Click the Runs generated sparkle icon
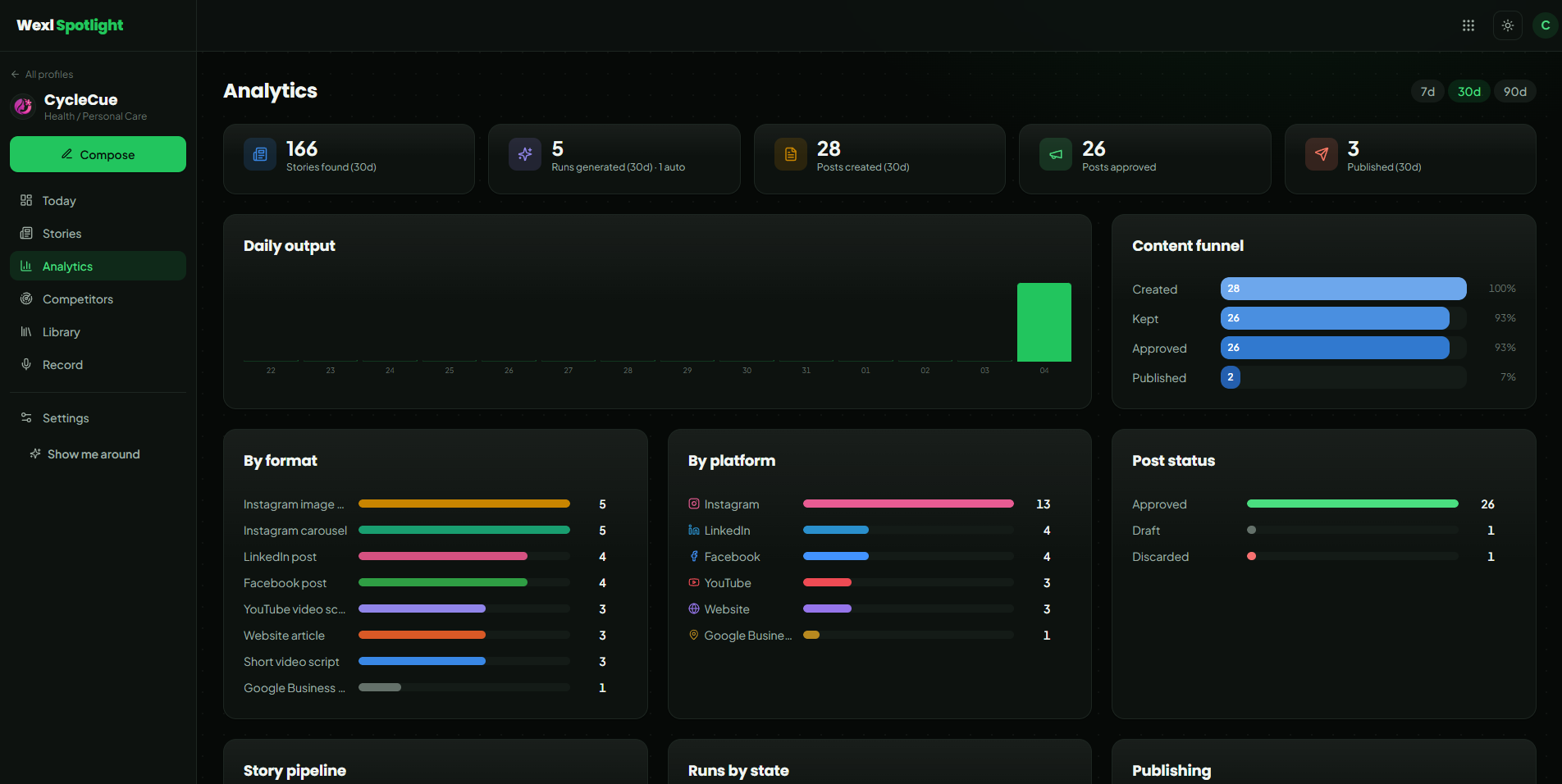1562x784 pixels. pyautogui.click(x=525, y=154)
